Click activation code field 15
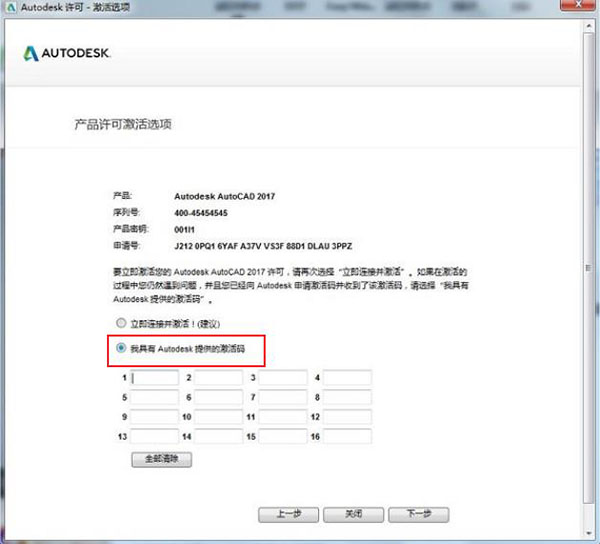Screen dimensions: 600x544 [283, 436]
